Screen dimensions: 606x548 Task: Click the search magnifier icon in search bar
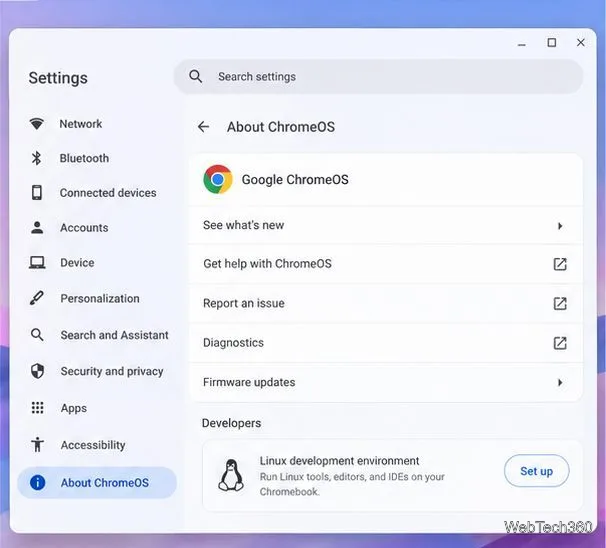point(196,77)
